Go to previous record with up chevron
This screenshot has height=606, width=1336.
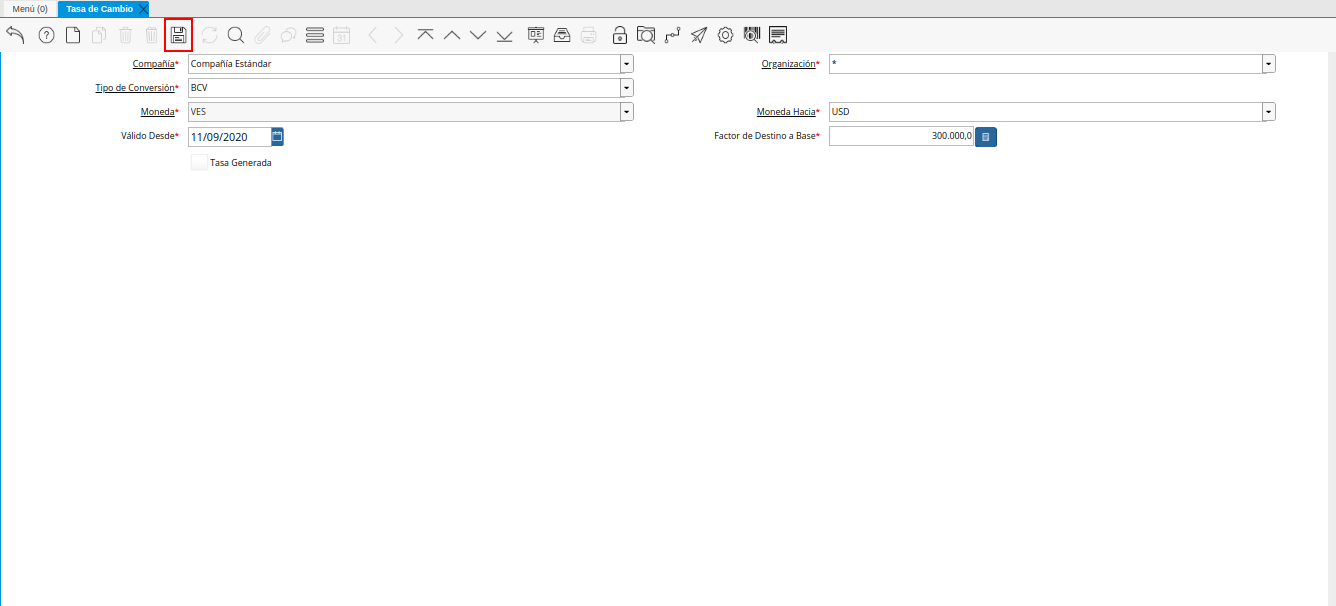[452, 35]
